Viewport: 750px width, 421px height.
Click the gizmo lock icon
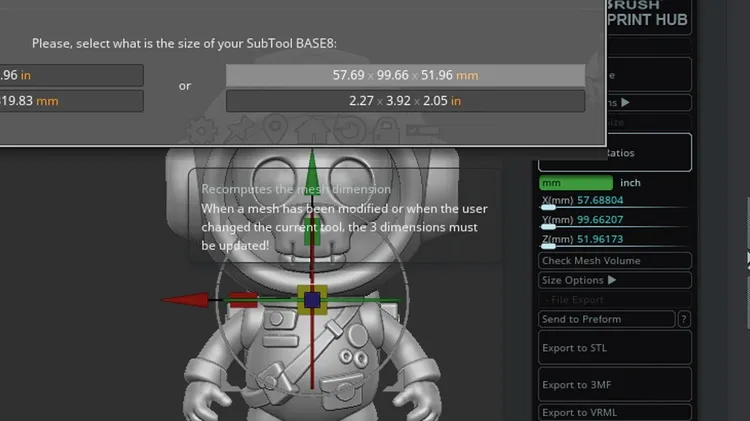tap(383, 130)
